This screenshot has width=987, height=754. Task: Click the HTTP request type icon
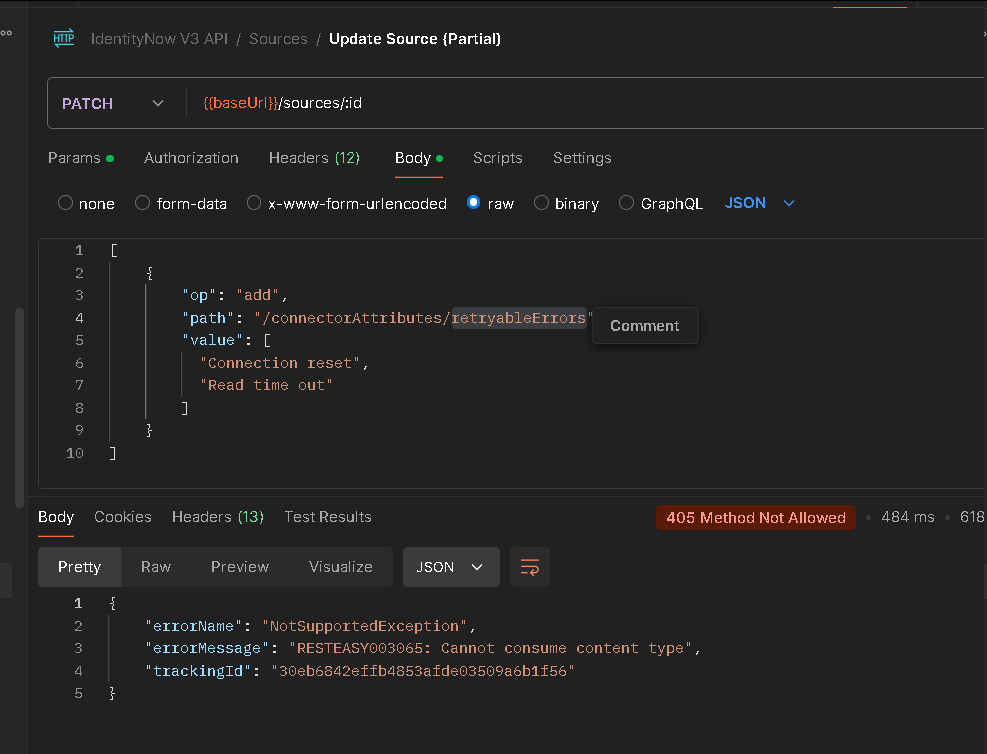click(x=64, y=39)
